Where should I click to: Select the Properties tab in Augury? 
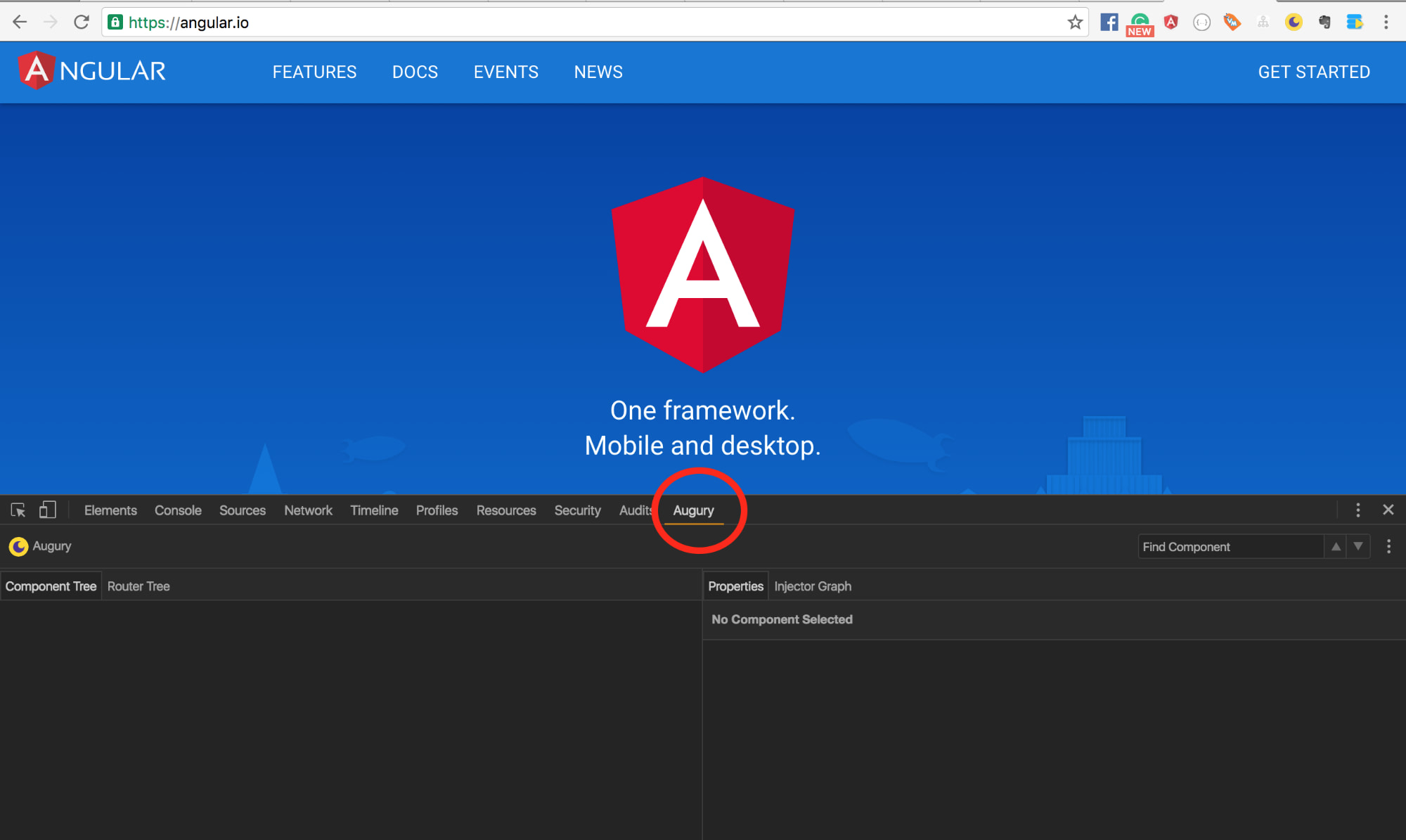pos(735,586)
